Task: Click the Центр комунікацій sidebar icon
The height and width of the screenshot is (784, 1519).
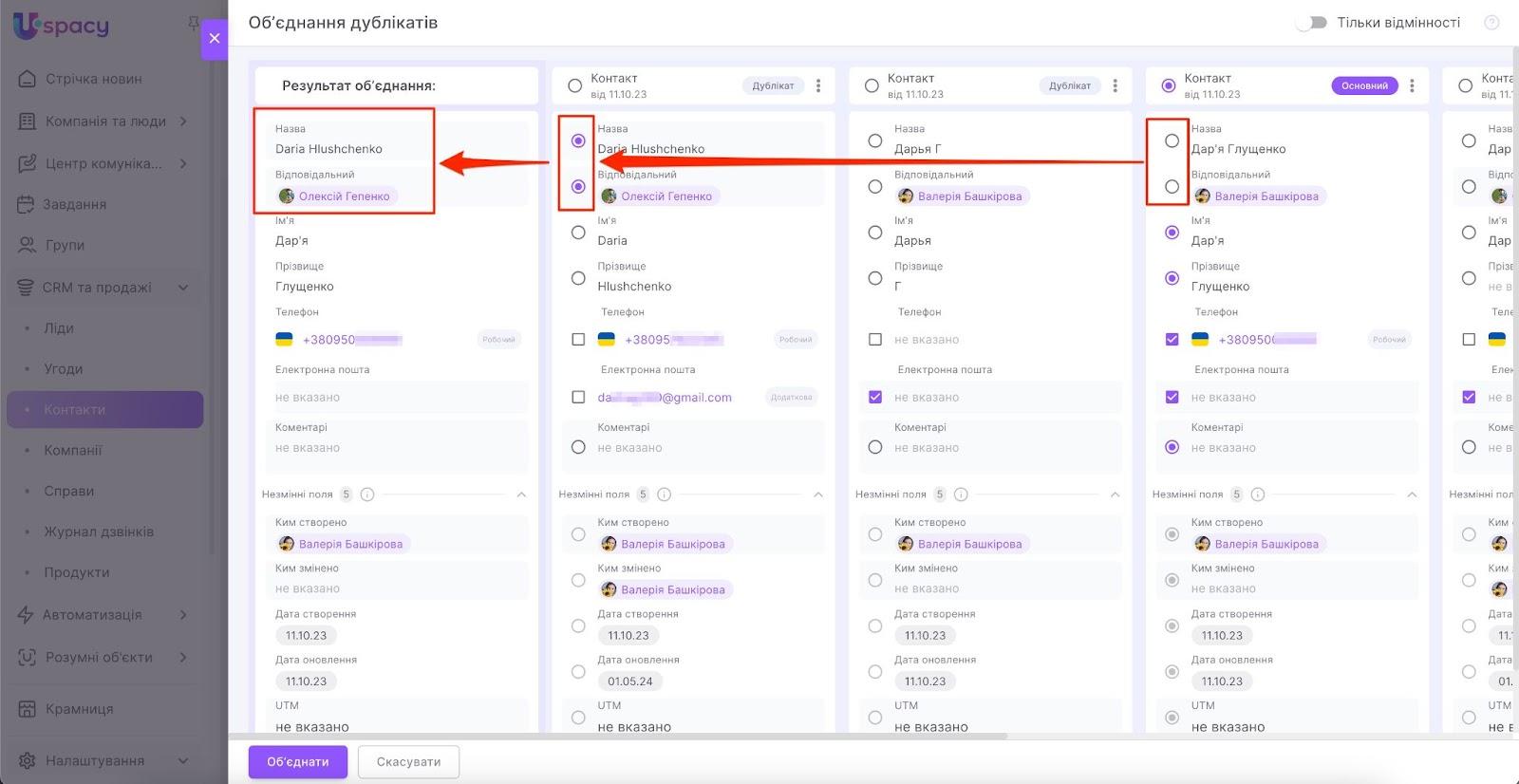Action: click(x=28, y=163)
